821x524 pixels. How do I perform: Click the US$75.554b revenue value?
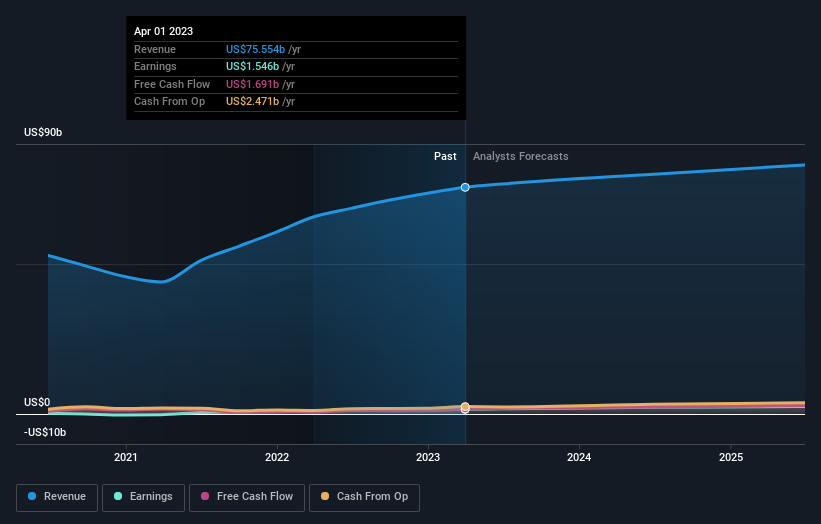tap(256, 49)
